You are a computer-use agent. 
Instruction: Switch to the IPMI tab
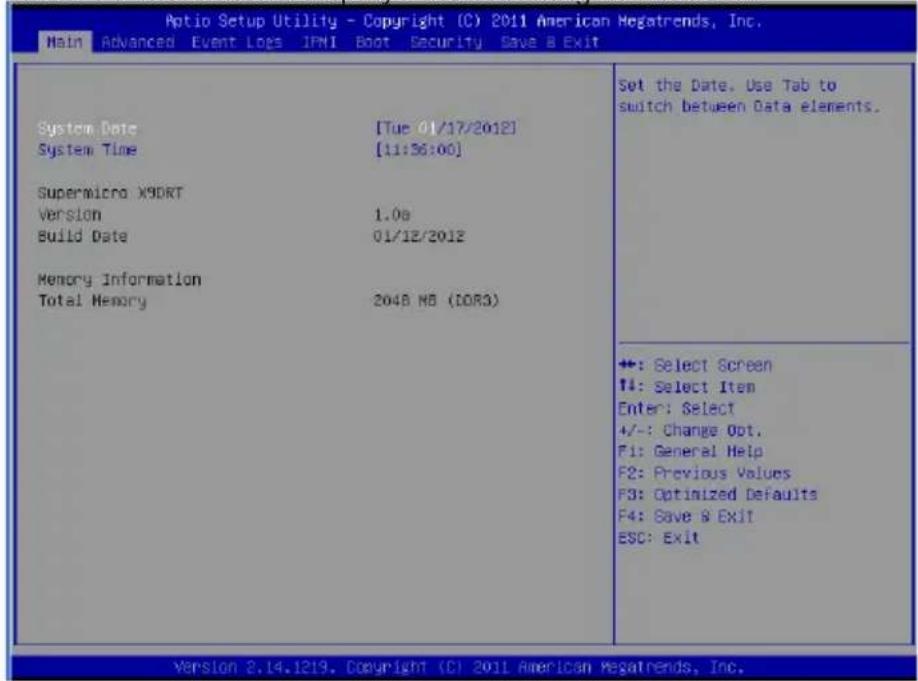point(319,42)
